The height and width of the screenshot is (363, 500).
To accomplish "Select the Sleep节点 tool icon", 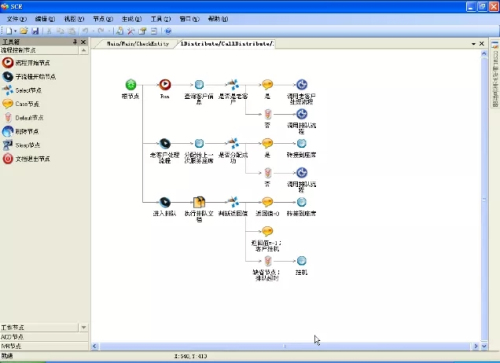I will (7, 145).
